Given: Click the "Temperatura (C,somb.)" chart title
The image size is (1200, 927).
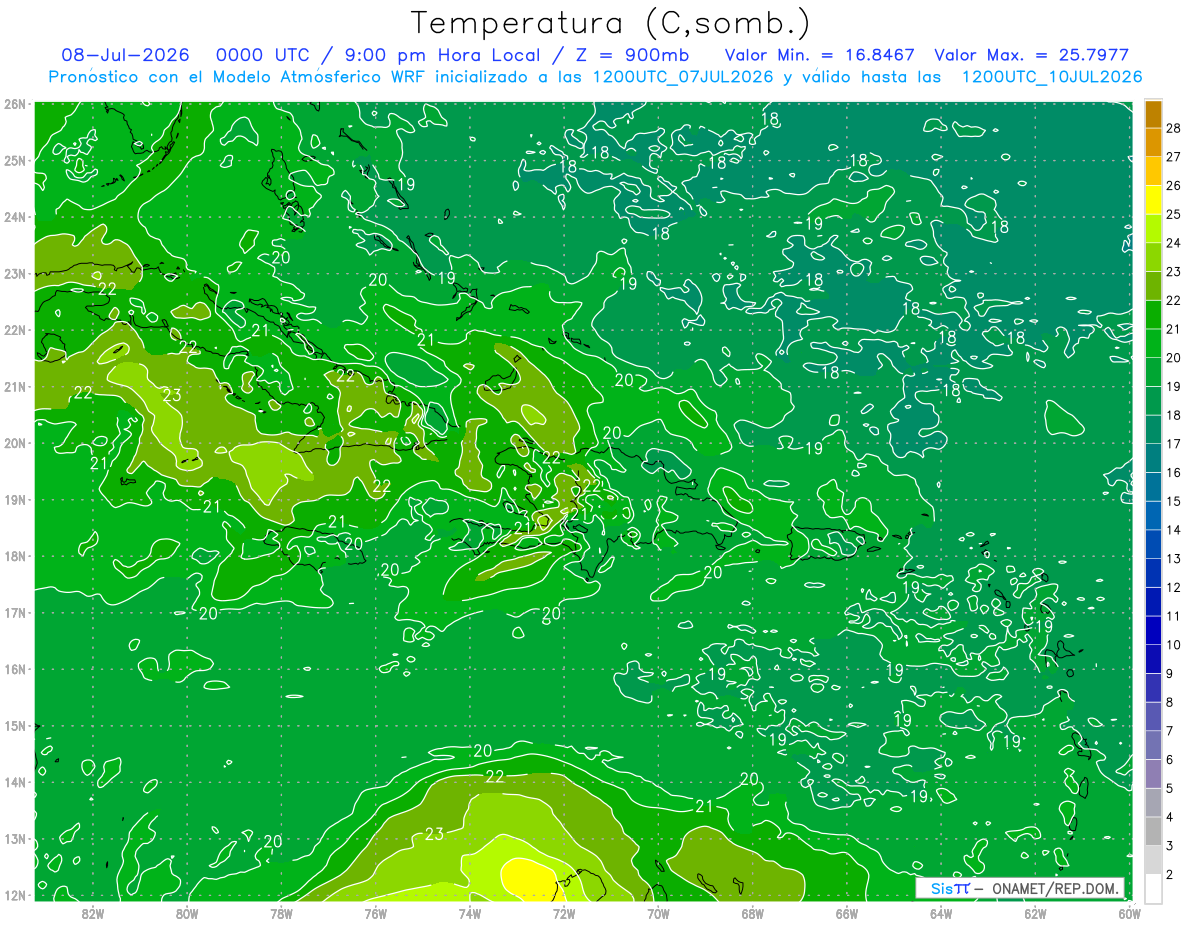Looking at the screenshot, I should (610, 24).
